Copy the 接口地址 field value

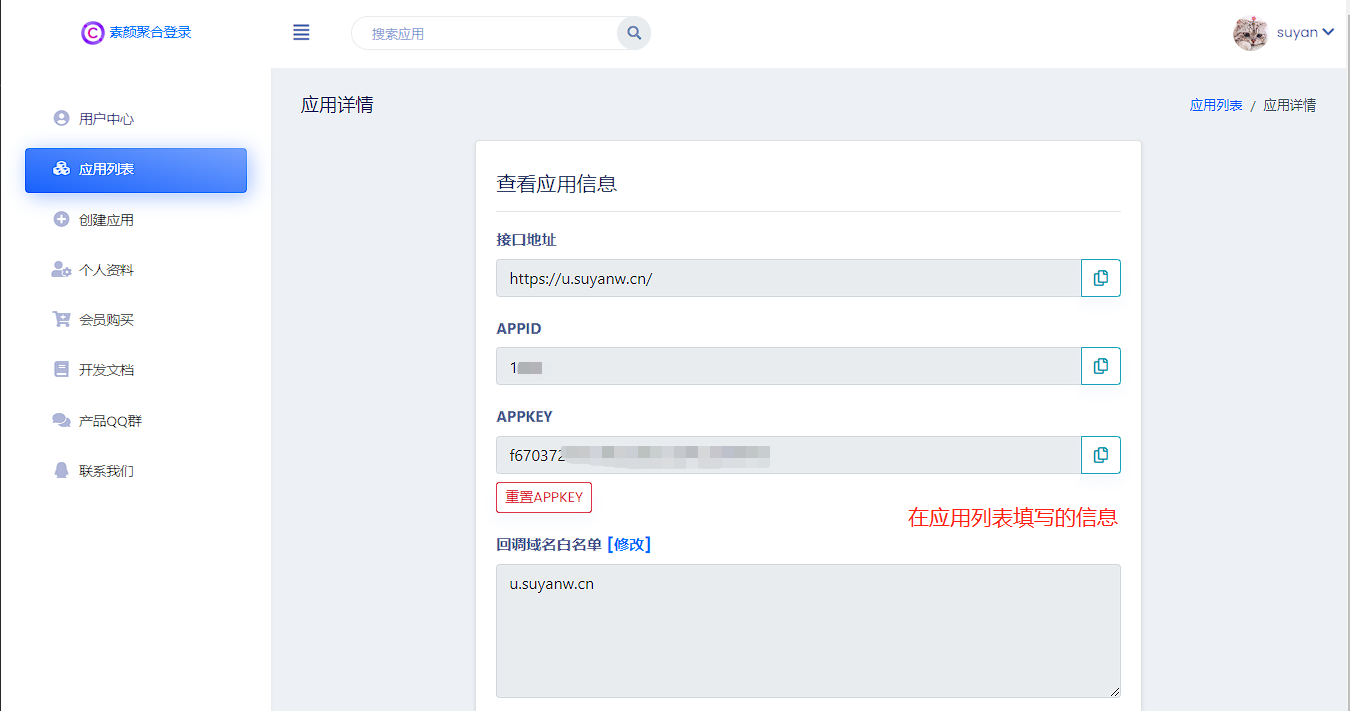[1100, 278]
